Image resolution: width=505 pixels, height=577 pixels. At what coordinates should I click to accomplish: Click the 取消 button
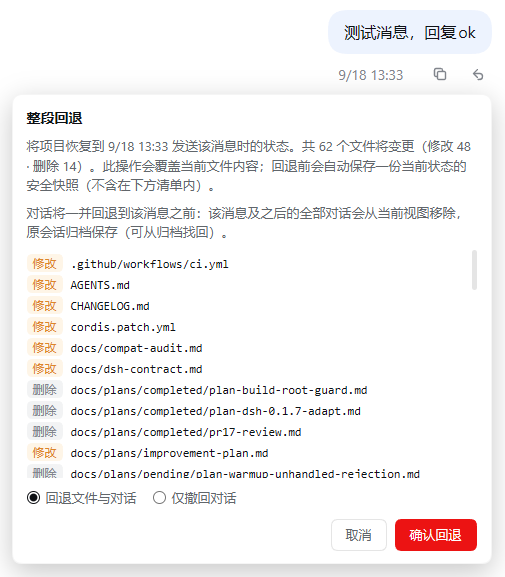pos(359,535)
